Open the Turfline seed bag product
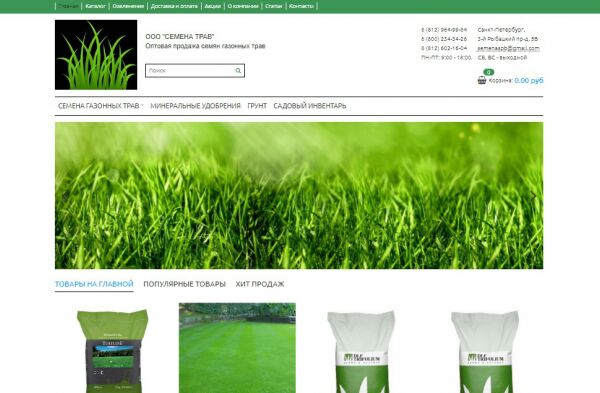This screenshot has height=393, width=600. click(113, 351)
